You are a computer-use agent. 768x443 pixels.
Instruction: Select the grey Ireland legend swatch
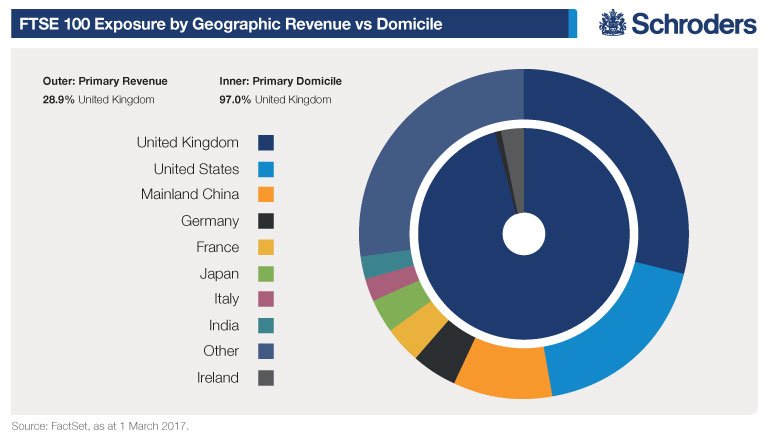pos(265,377)
